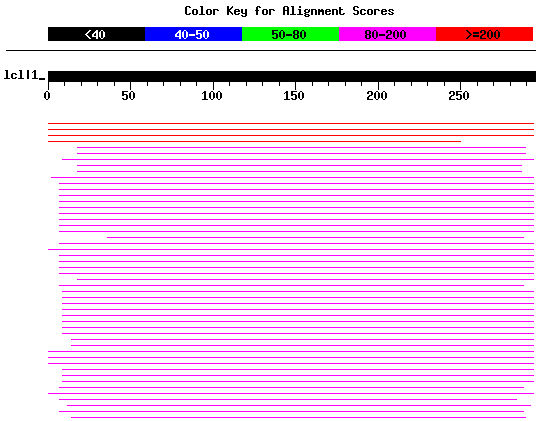Viewport: 539px width, 421px height.
Task: Click the lcl|1_ query label
Action: (x=24, y=75)
